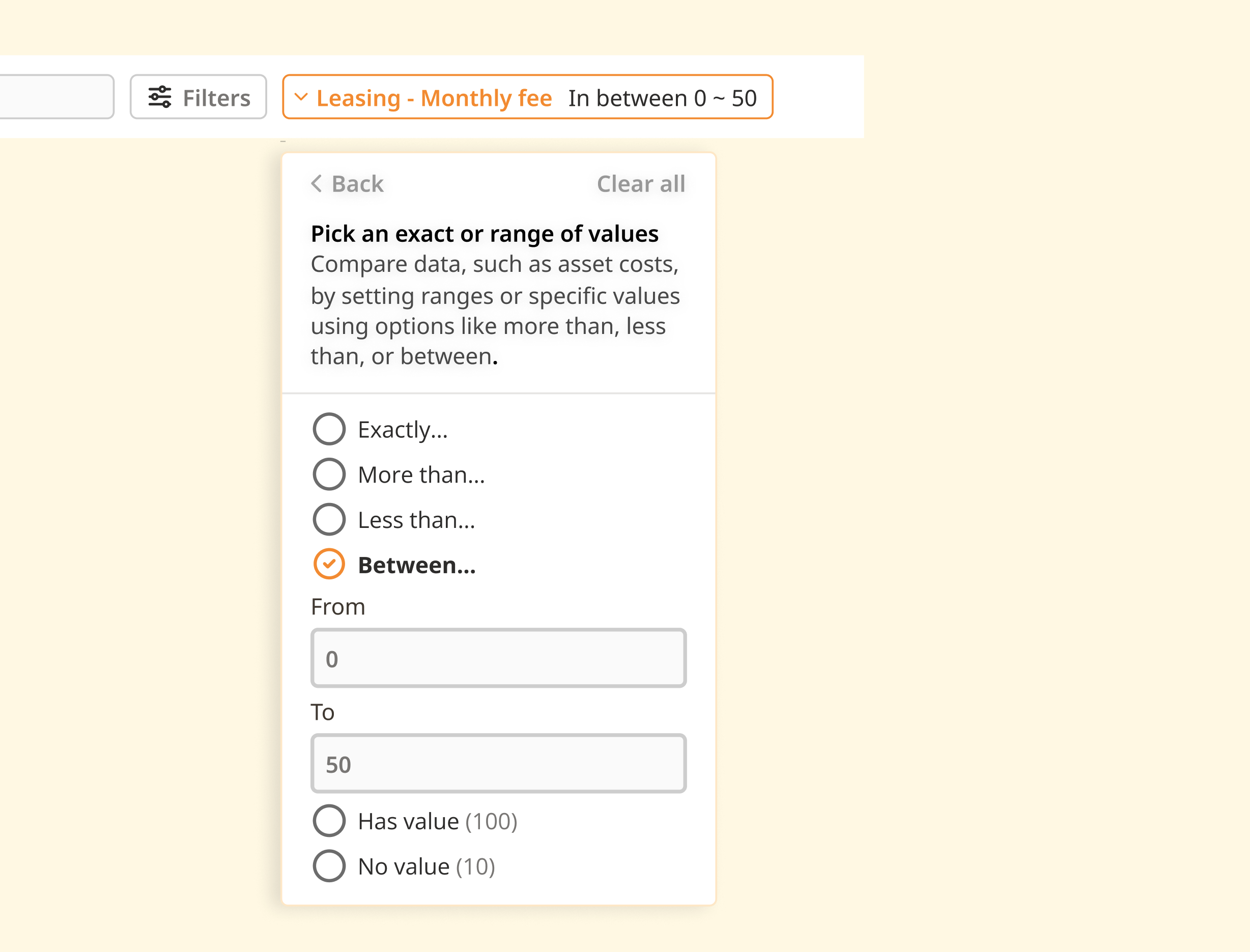Click the sliders icon in Filters button
The image size is (1250, 952).
[160, 97]
